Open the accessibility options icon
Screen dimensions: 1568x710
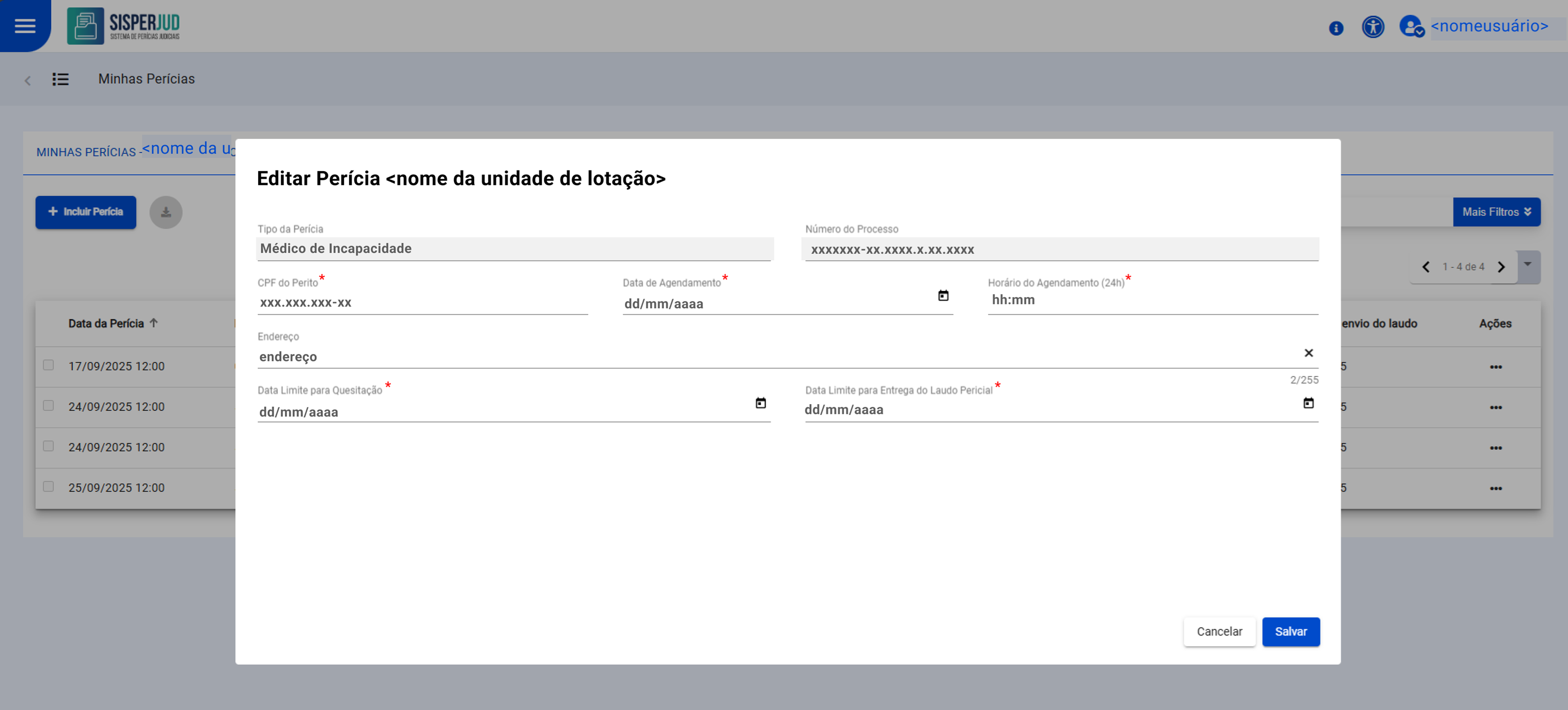tap(1373, 27)
